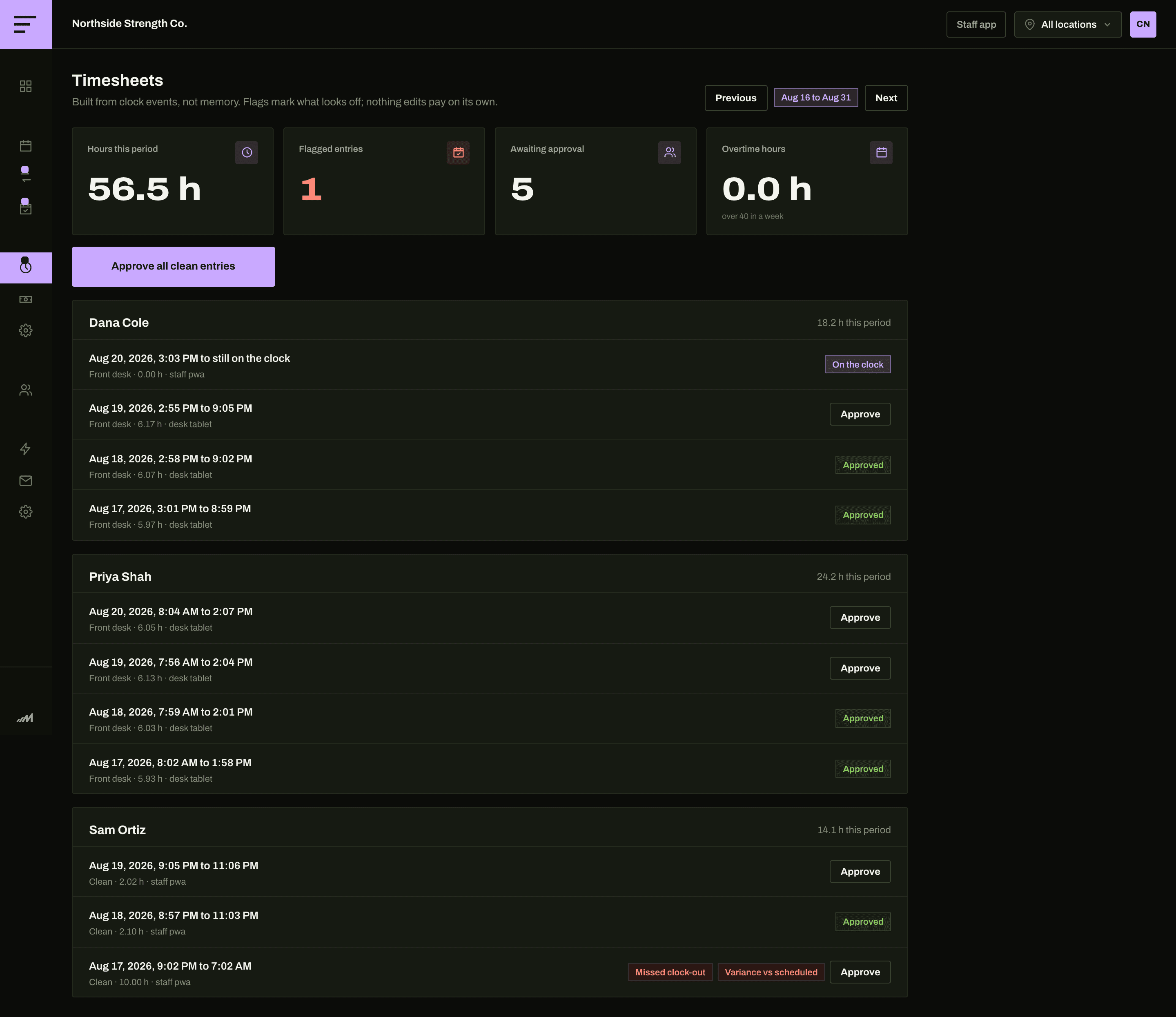Click the Aug 16 to Aug 31 period badge
The width and height of the screenshot is (1176, 1017).
click(815, 98)
